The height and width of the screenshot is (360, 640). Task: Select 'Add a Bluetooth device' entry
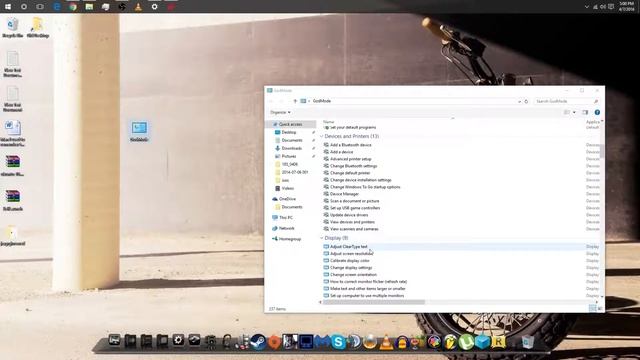(x=351, y=145)
